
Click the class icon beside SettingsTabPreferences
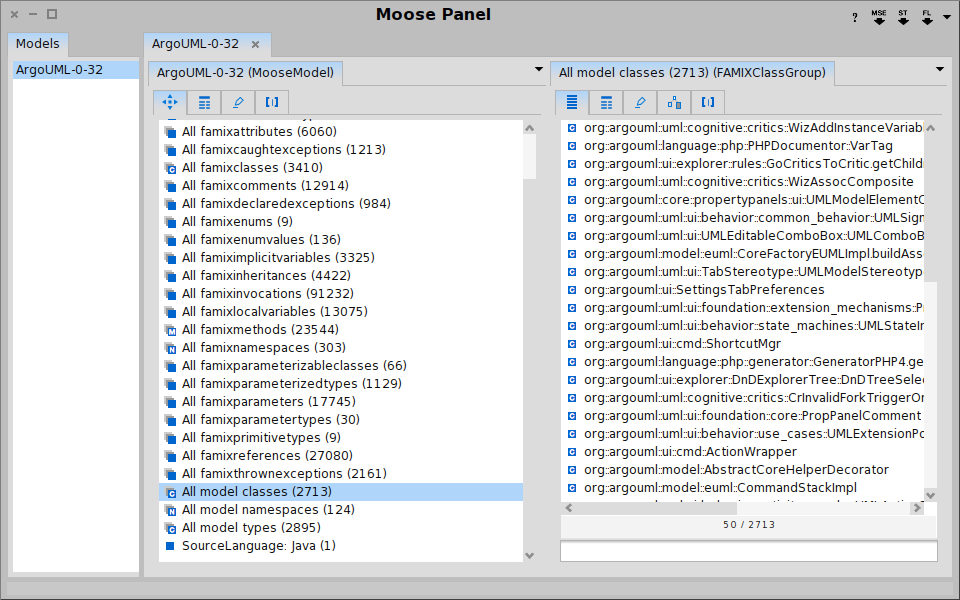tap(572, 290)
